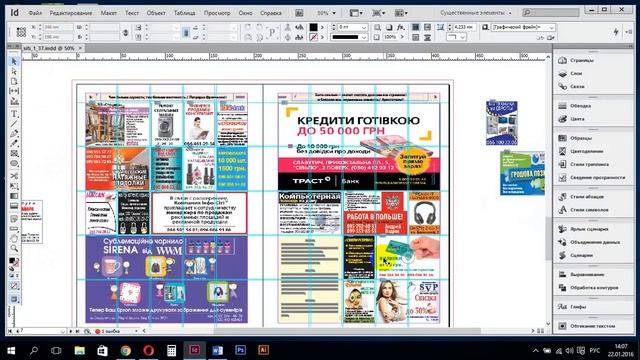Select the Line tool
The image size is (640, 360).
click(x=14, y=124)
